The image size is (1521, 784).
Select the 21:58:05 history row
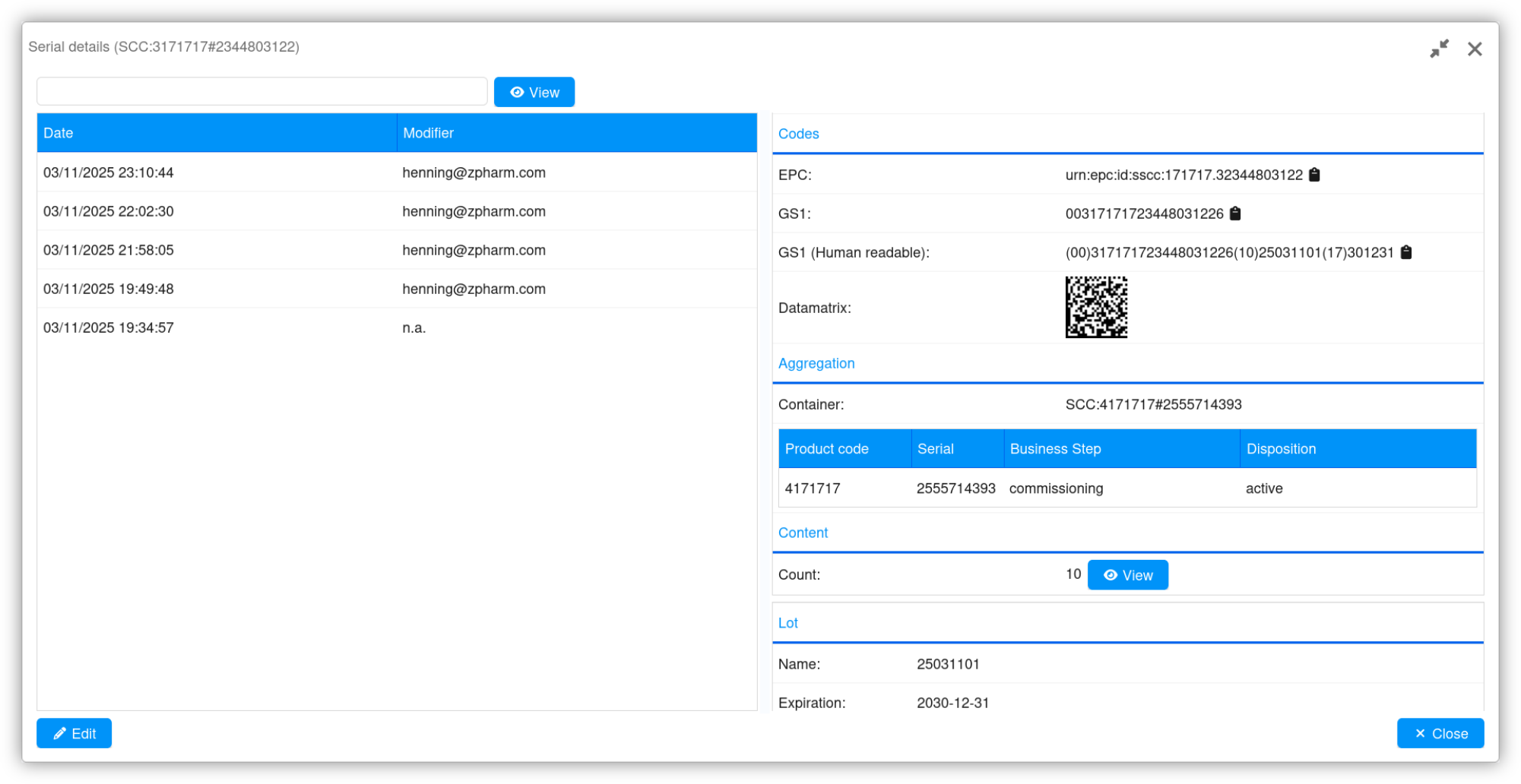pyautogui.click(x=396, y=250)
